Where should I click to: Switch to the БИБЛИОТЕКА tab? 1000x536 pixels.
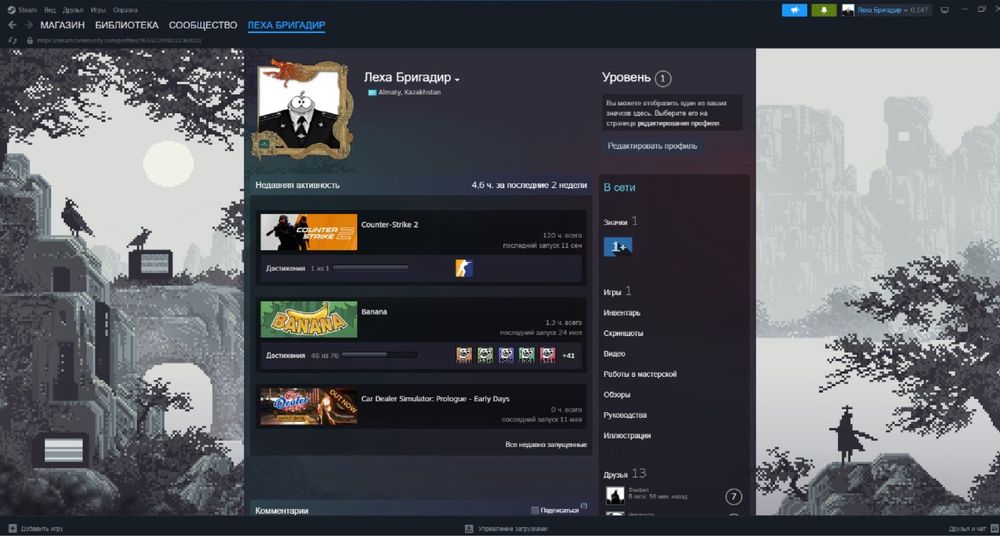point(127,25)
